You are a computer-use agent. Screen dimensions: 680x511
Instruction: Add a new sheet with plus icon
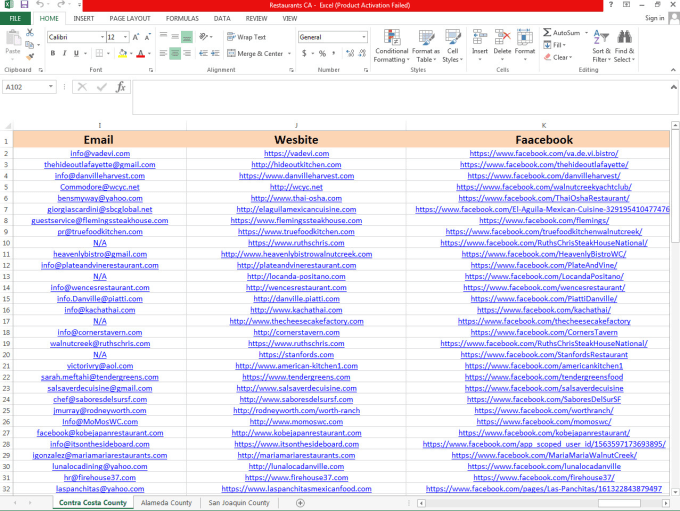coord(300,503)
